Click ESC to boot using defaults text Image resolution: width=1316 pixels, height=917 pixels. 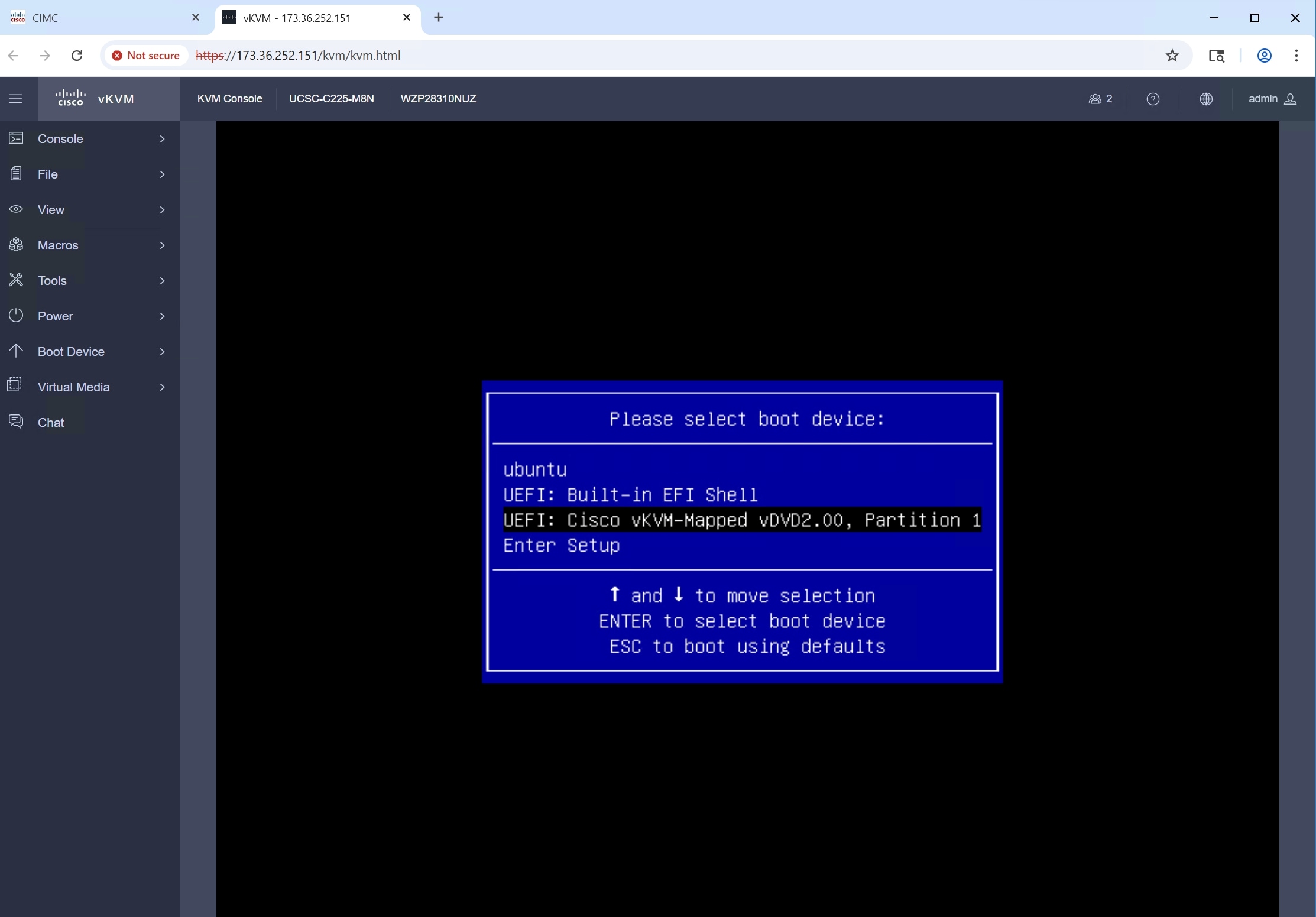747,647
